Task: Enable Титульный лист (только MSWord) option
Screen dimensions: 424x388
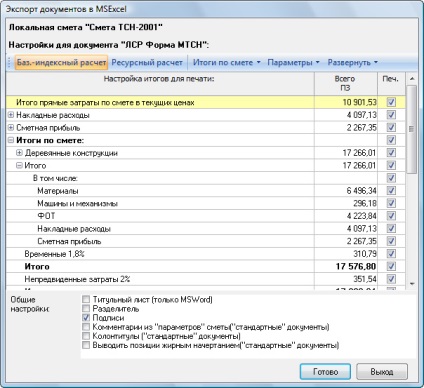Action: pos(86,299)
